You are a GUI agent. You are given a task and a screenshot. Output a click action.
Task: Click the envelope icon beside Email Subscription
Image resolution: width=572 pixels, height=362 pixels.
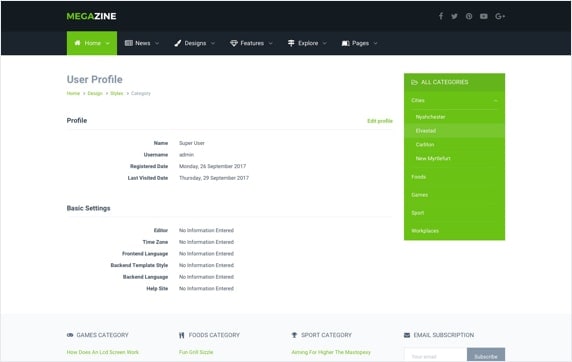(407, 335)
